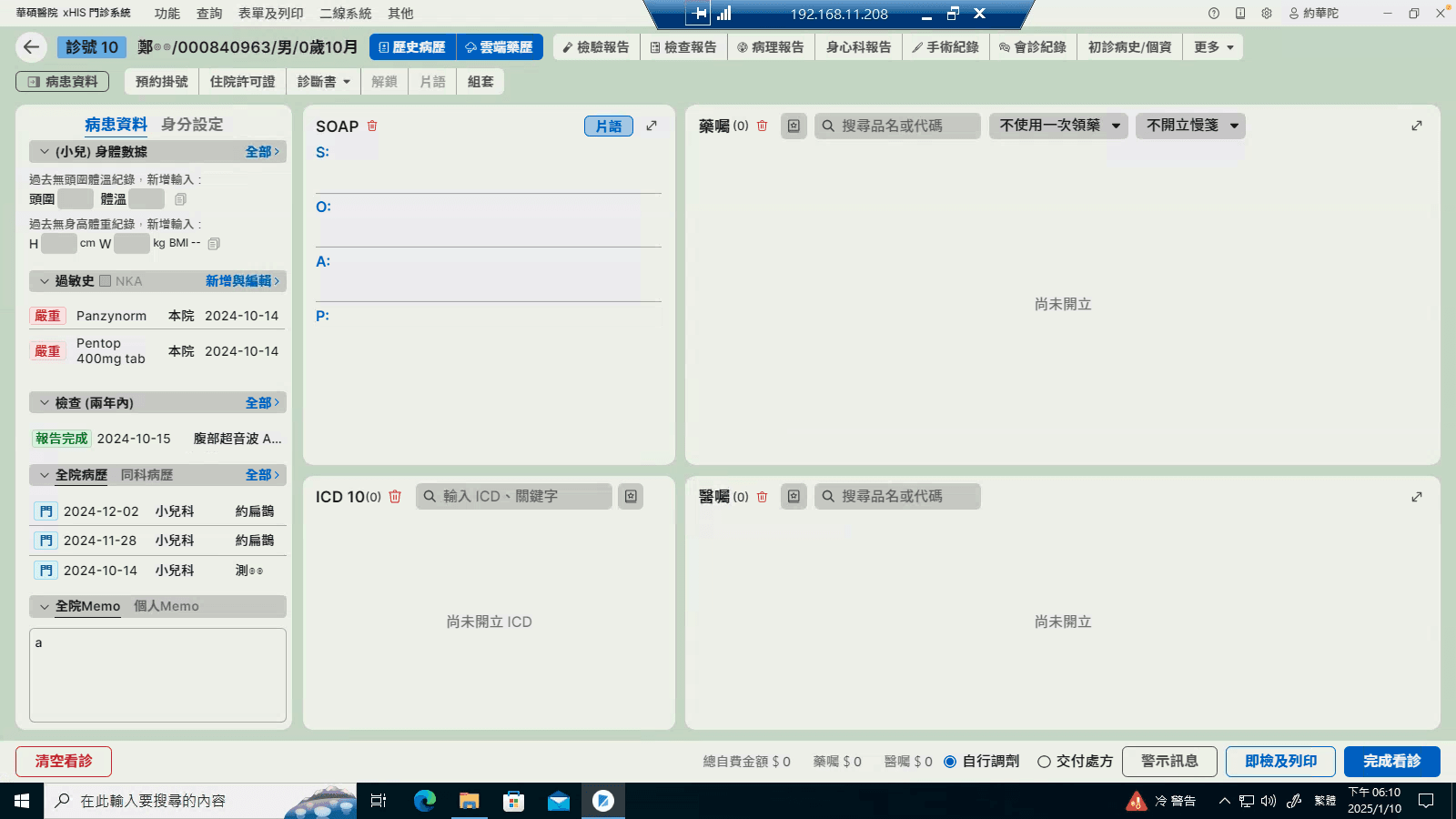Switch to the 身分設定 tab

(x=192, y=125)
